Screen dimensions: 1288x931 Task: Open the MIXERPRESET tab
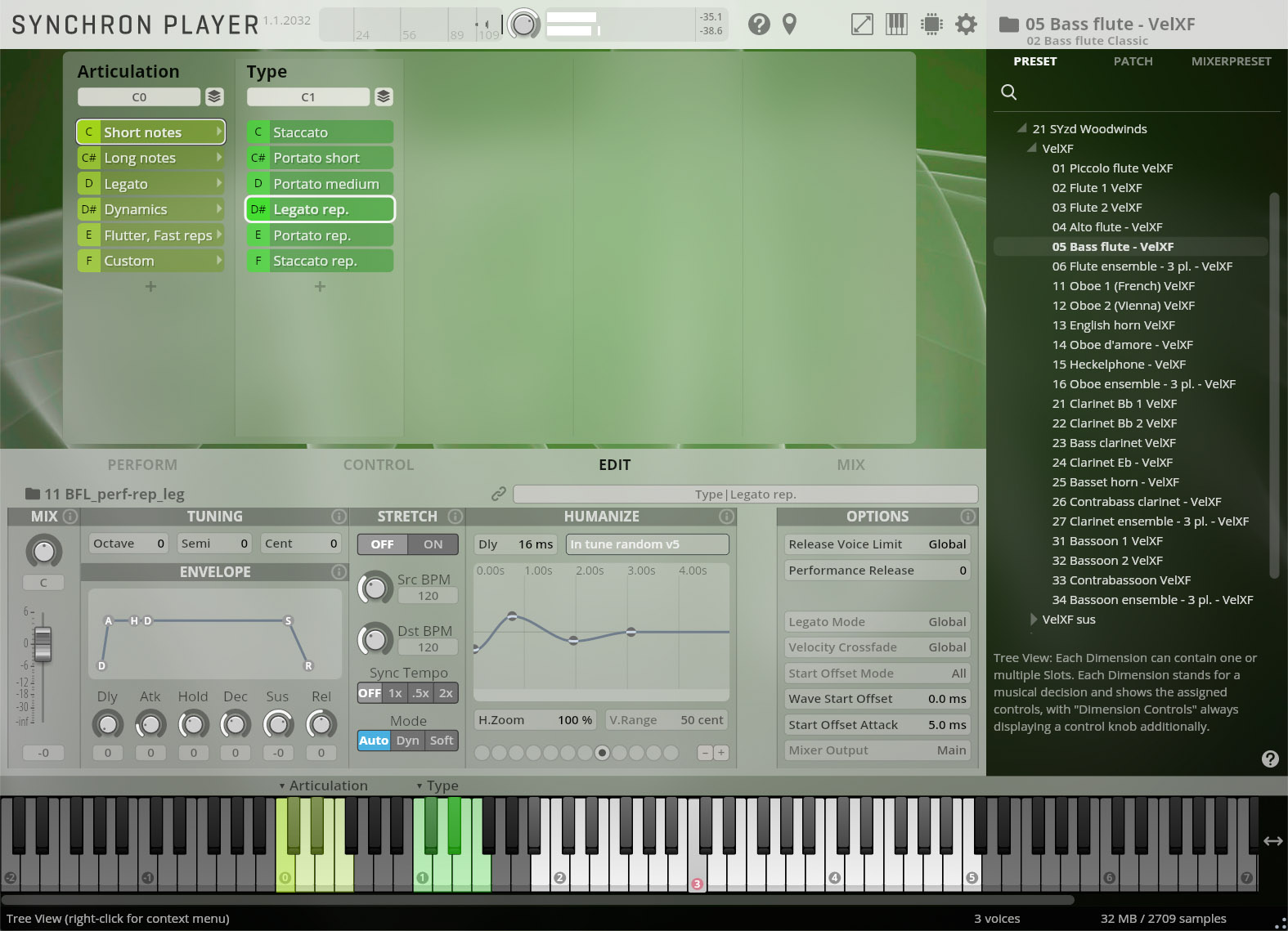(1231, 61)
